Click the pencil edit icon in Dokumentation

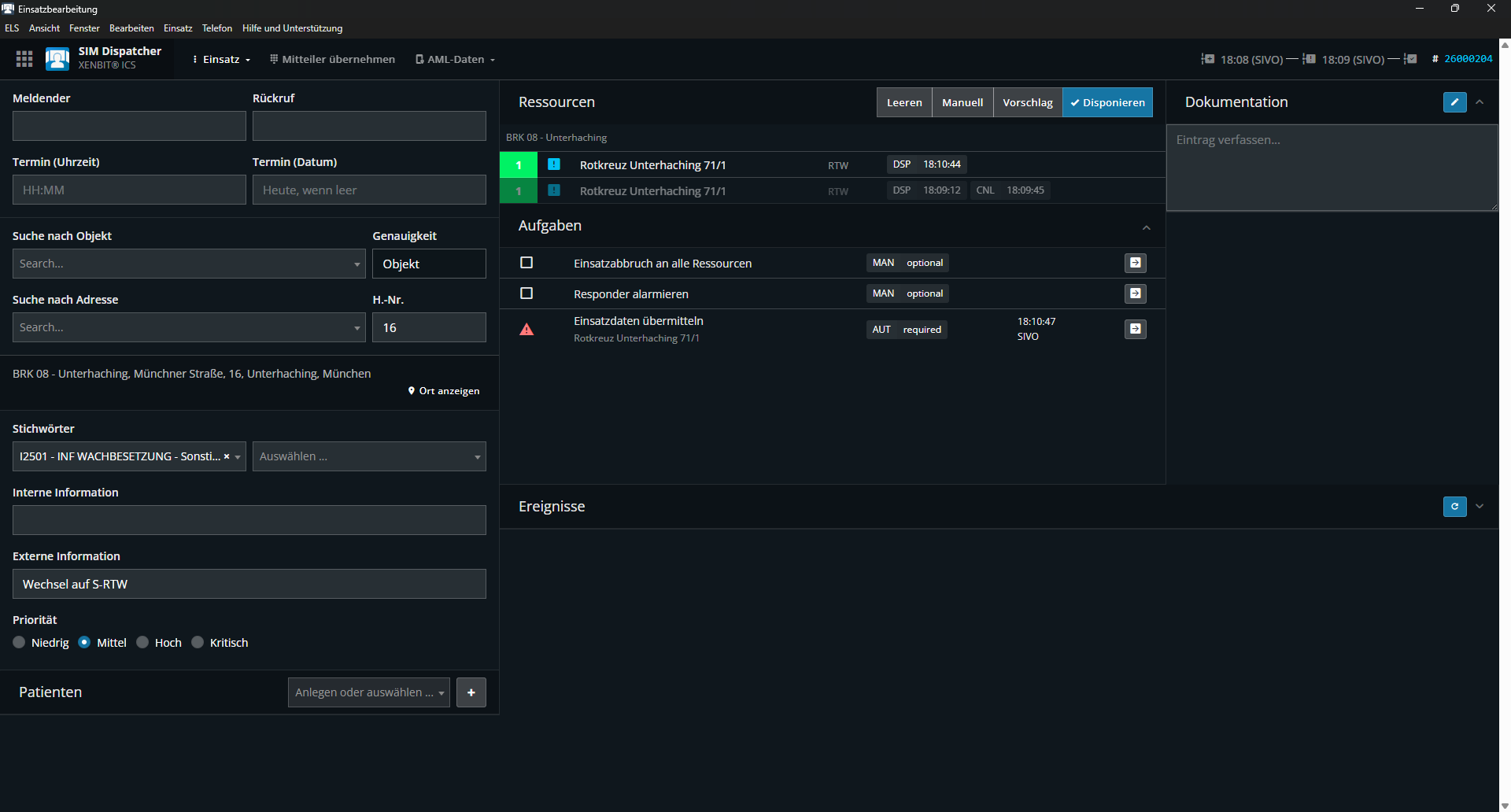[1454, 102]
